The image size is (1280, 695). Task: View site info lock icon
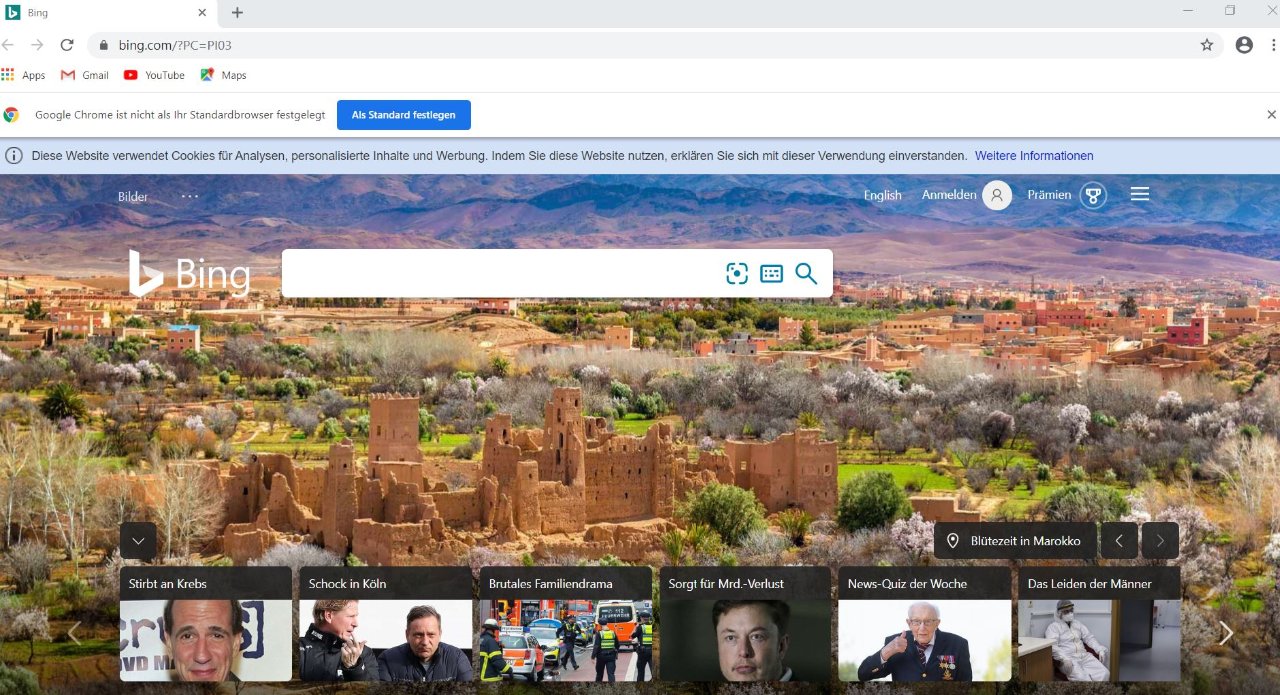[103, 45]
